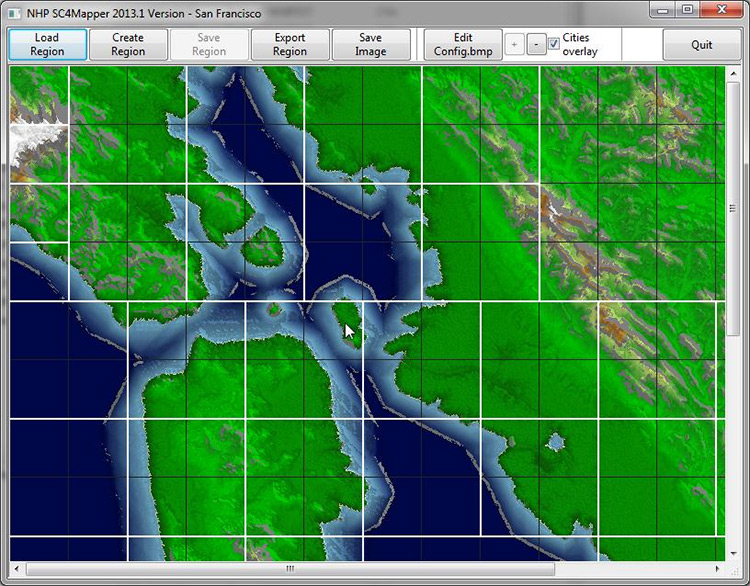The height and width of the screenshot is (586, 750).
Task: Minimize the SC4Mapper window
Action: (x=663, y=10)
